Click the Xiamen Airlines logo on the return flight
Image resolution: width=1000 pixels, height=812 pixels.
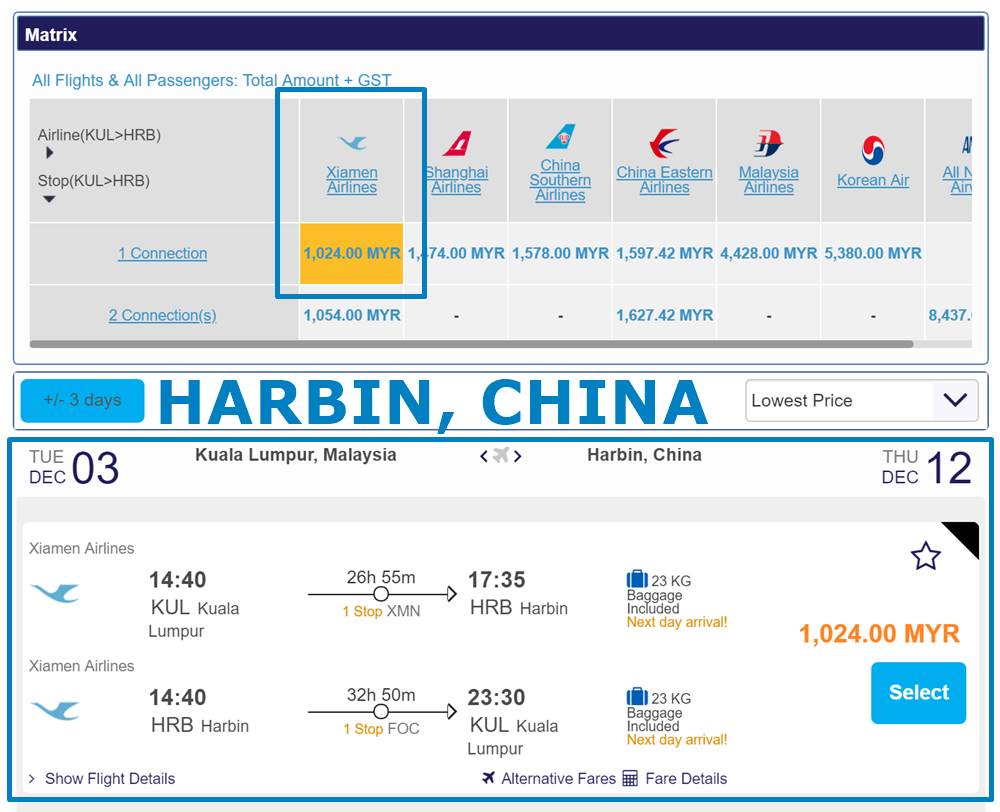pyautogui.click(x=55, y=711)
